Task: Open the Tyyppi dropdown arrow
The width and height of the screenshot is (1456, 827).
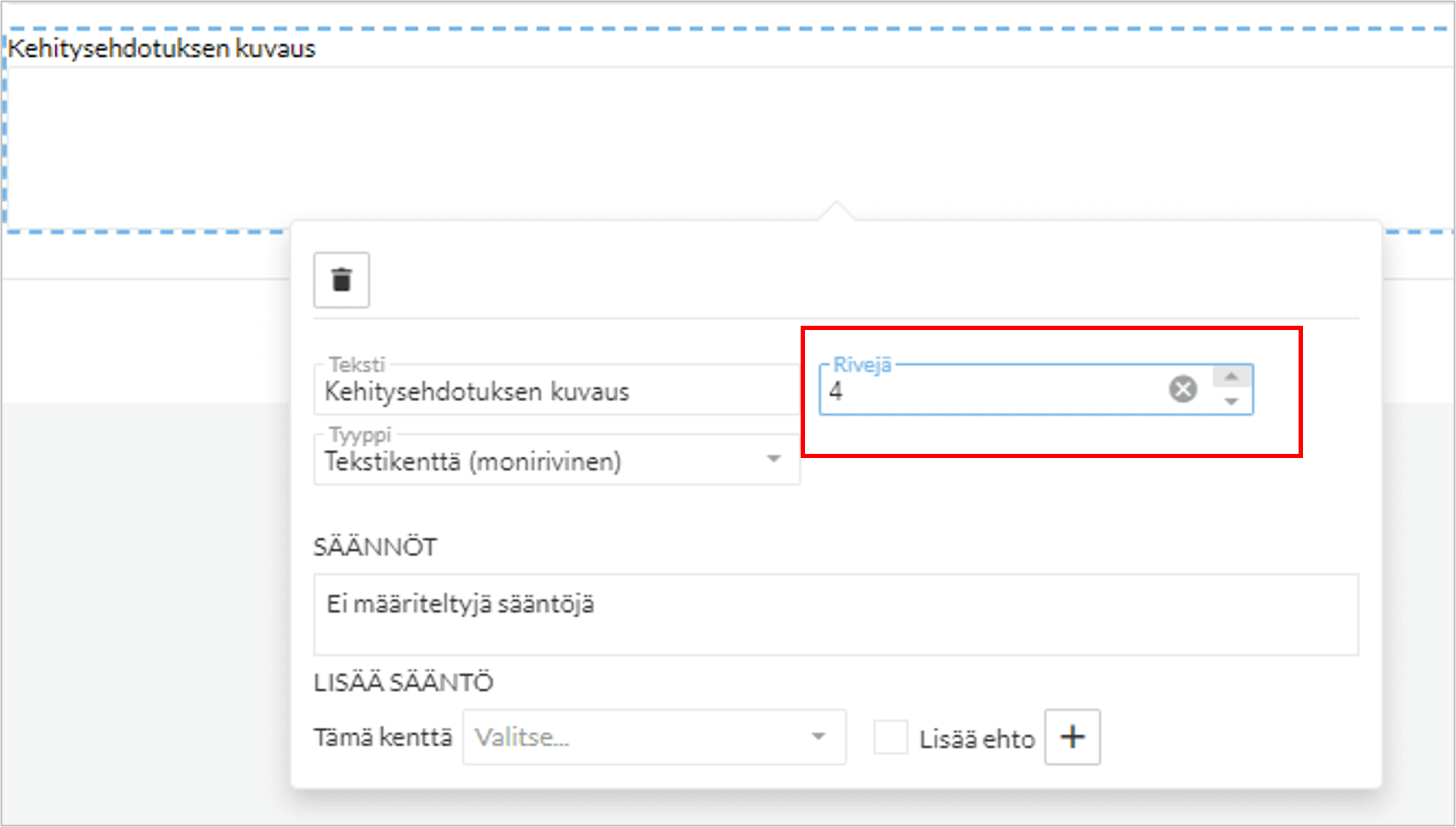Action: coord(774,459)
